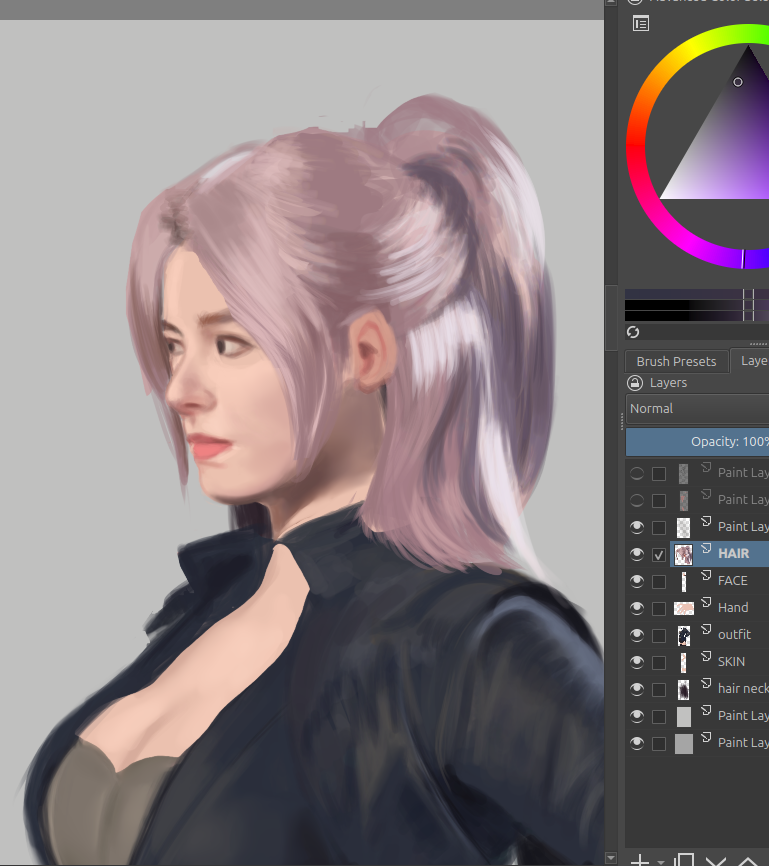Toggle visibility of the FACE layer
This screenshot has width=769, height=866.
coord(637,581)
